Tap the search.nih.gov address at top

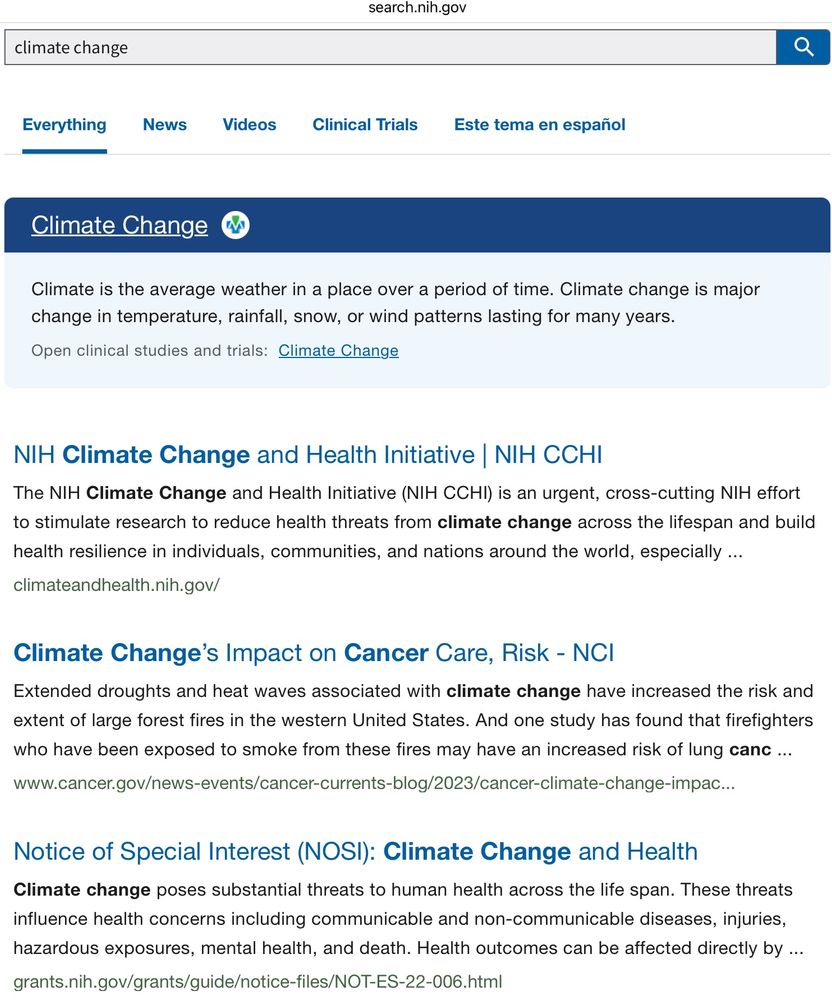[417, 8]
